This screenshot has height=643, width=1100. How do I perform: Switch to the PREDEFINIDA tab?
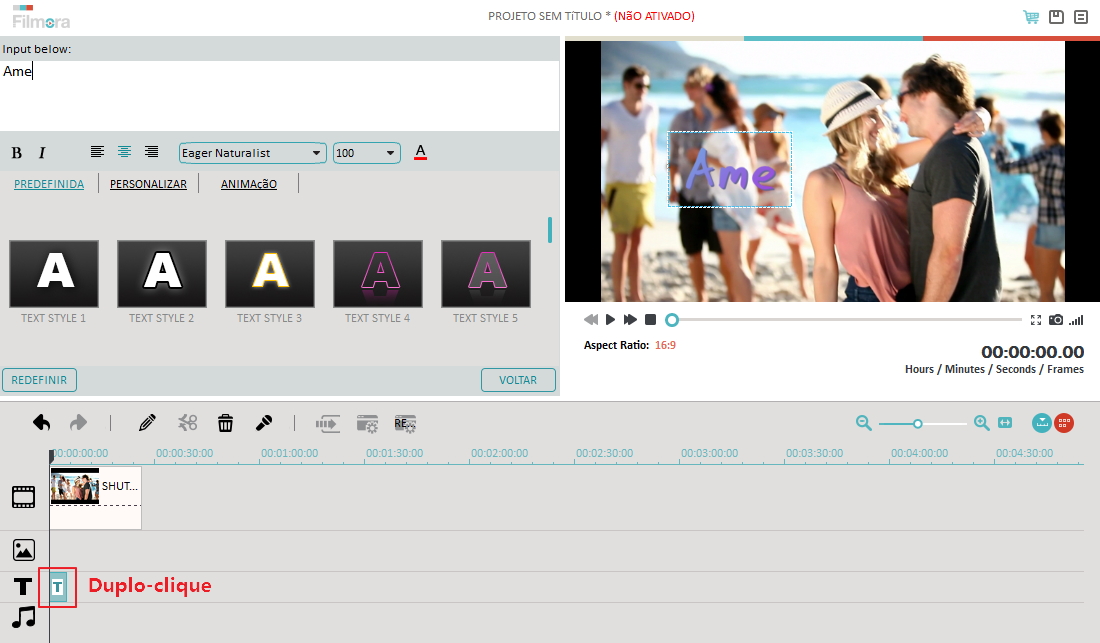pyautogui.click(x=48, y=184)
